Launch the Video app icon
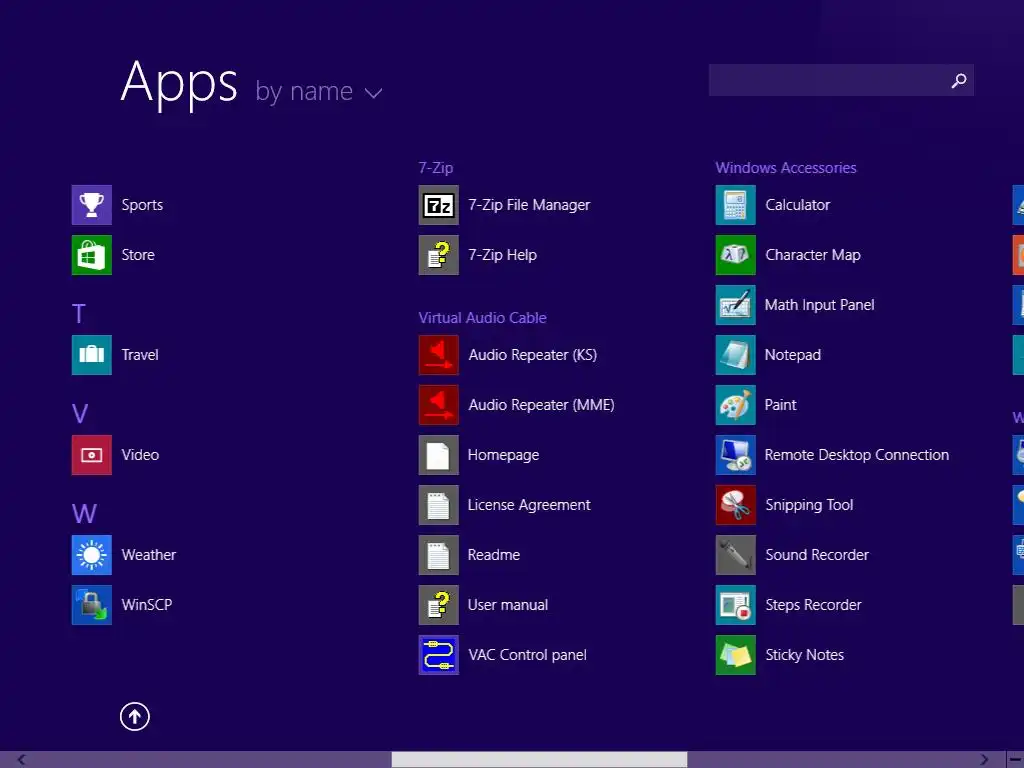This screenshot has height=768, width=1024. [x=91, y=455]
